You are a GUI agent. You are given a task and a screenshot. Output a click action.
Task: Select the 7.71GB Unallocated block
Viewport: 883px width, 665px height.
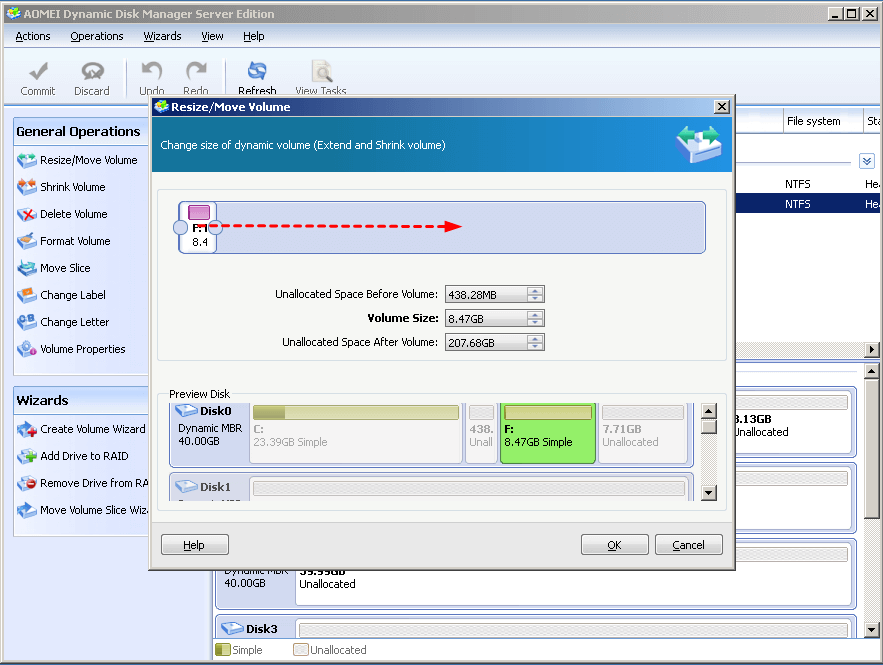pos(643,434)
